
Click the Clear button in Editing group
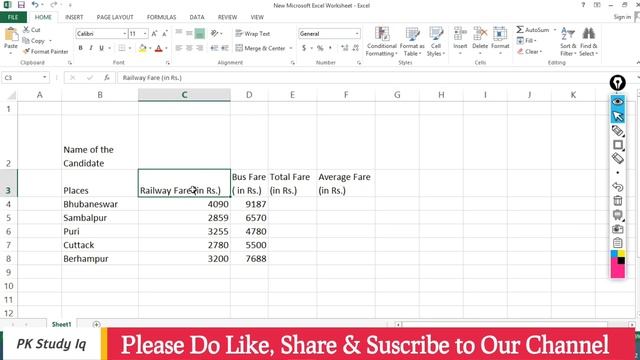click(529, 52)
